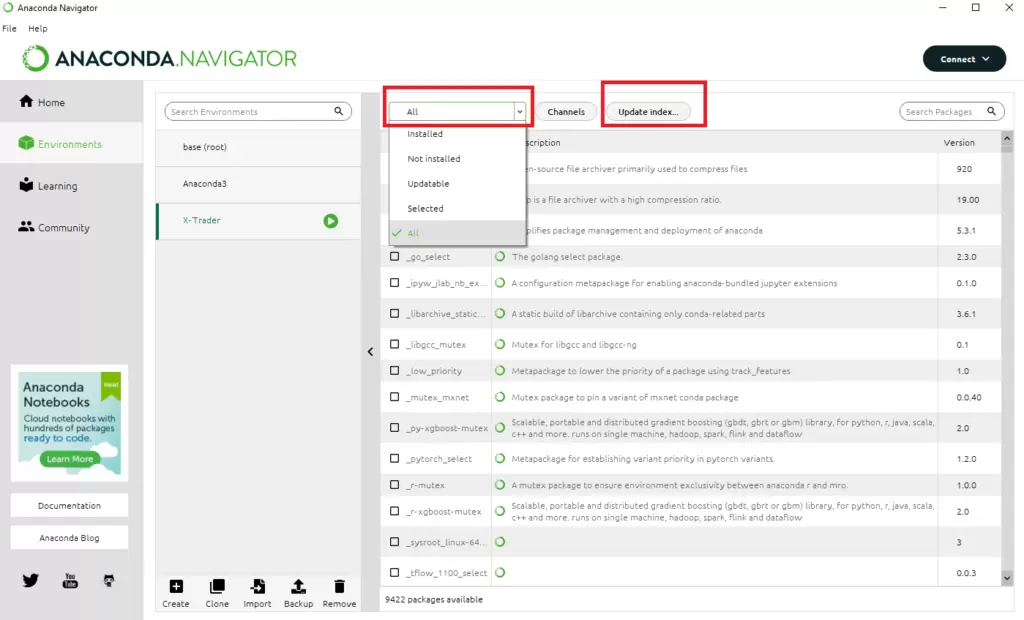Open the GitHub link icon
The width and height of the screenshot is (1024, 620).
[109, 580]
